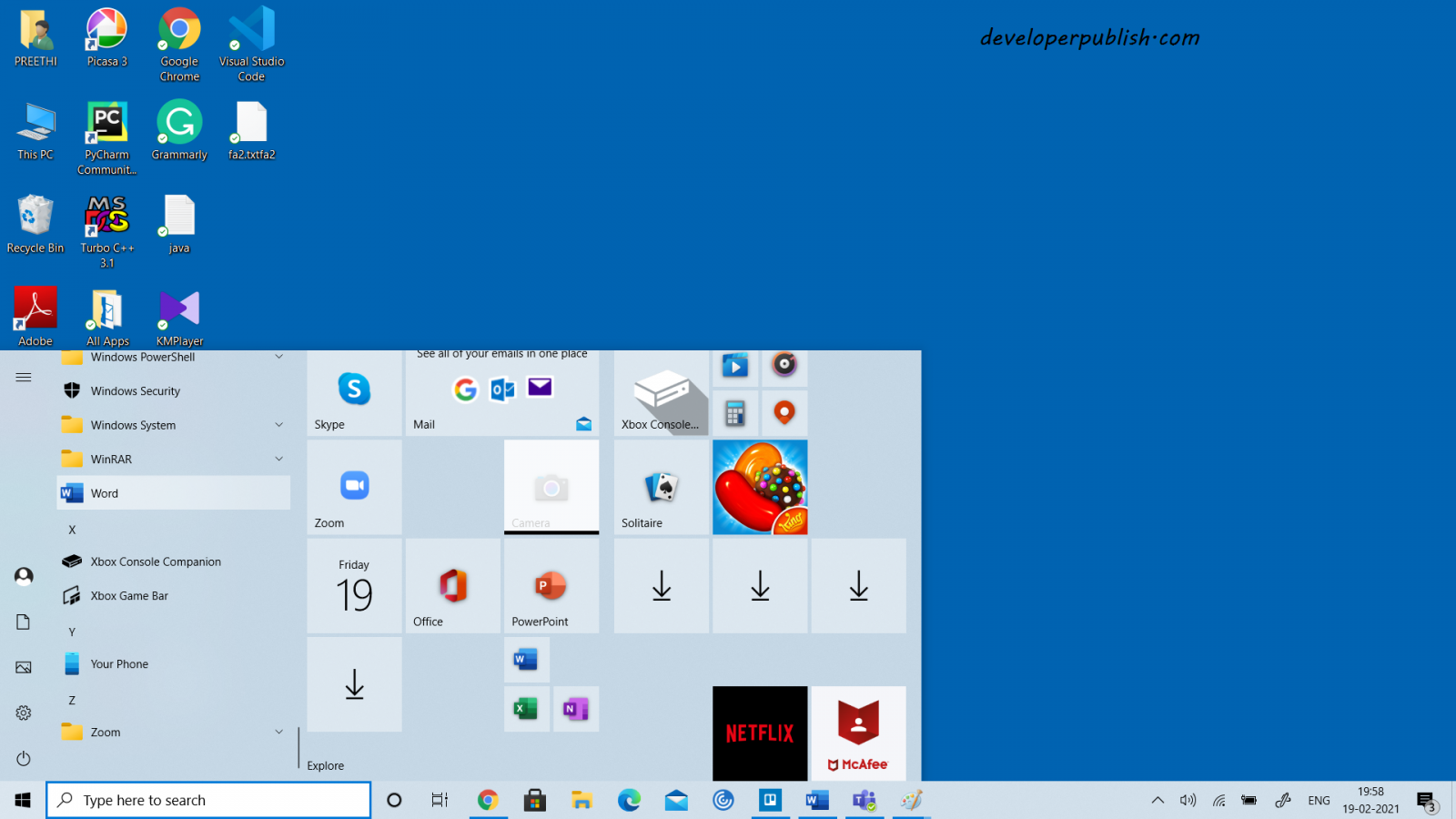Screen dimensions: 1456x819
Task: Click the taskbar search box
Action: (207, 800)
